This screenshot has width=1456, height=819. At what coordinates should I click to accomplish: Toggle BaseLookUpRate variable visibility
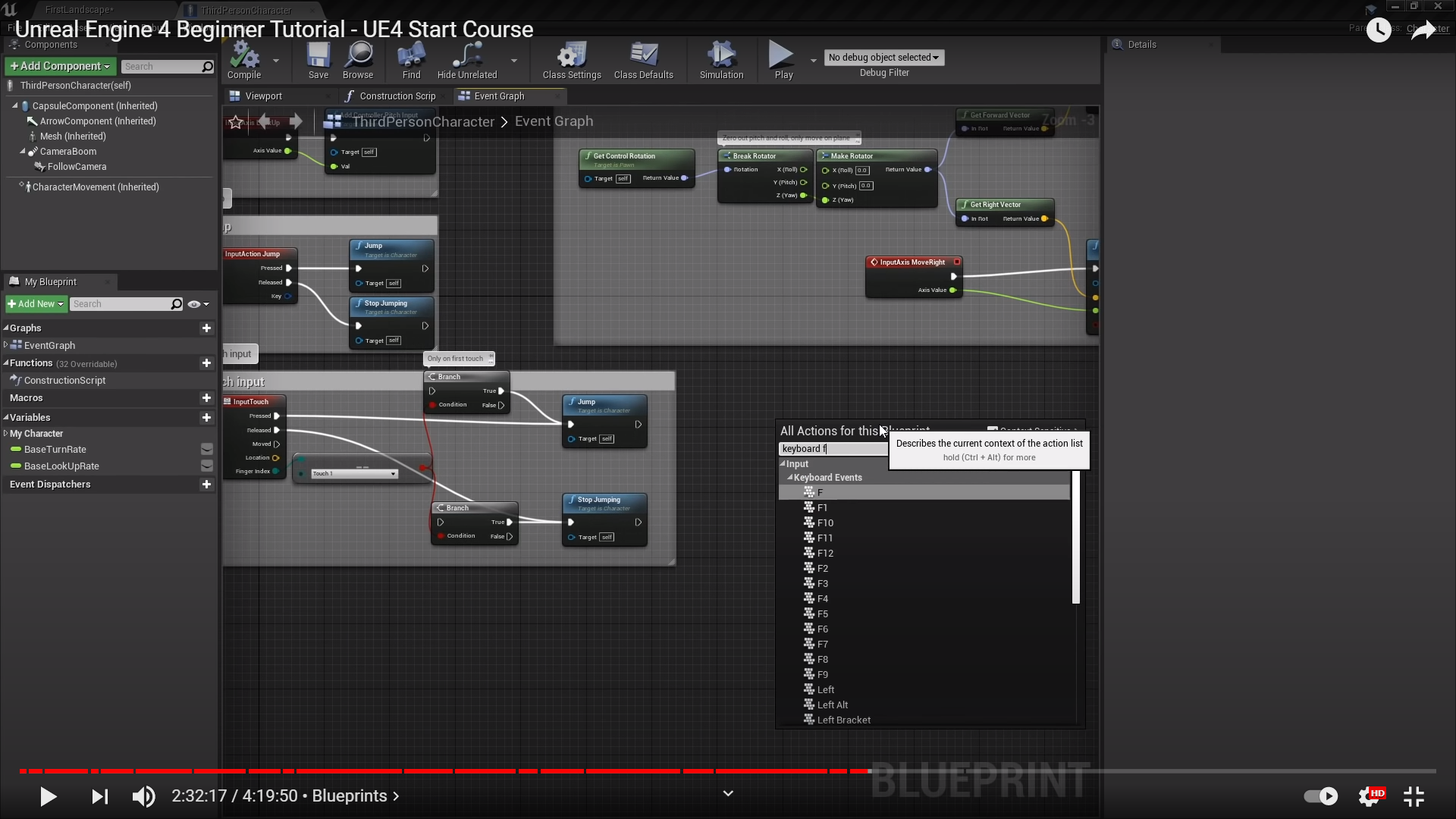click(206, 466)
